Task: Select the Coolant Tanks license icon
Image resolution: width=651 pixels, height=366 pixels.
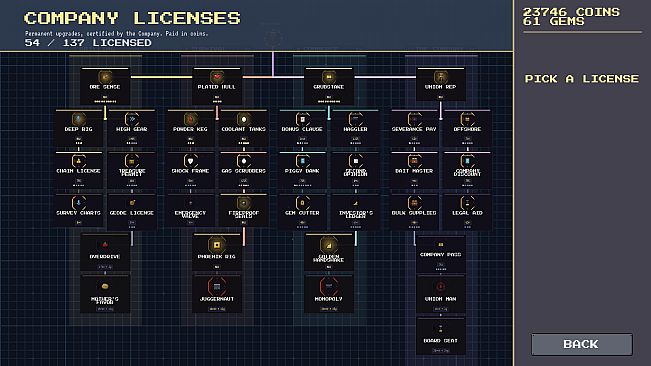Action: click(x=244, y=119)
